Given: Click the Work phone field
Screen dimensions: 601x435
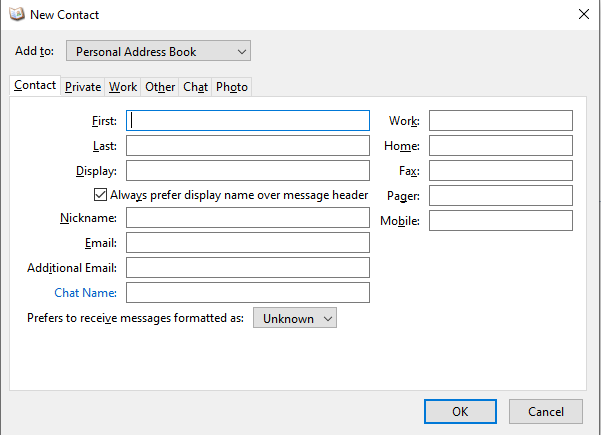Looking at the screenshot, I should click(x=501, y=121).
